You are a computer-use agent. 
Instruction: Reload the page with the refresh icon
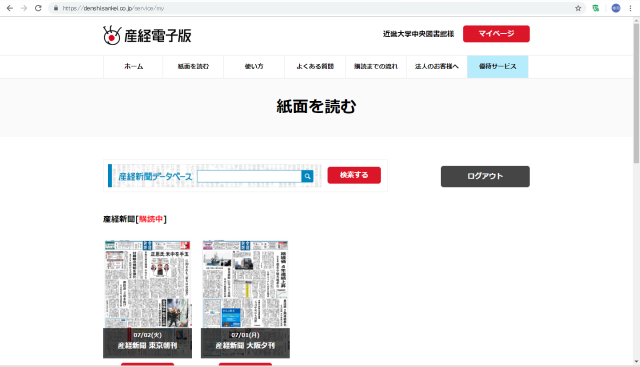click(38, 8)
